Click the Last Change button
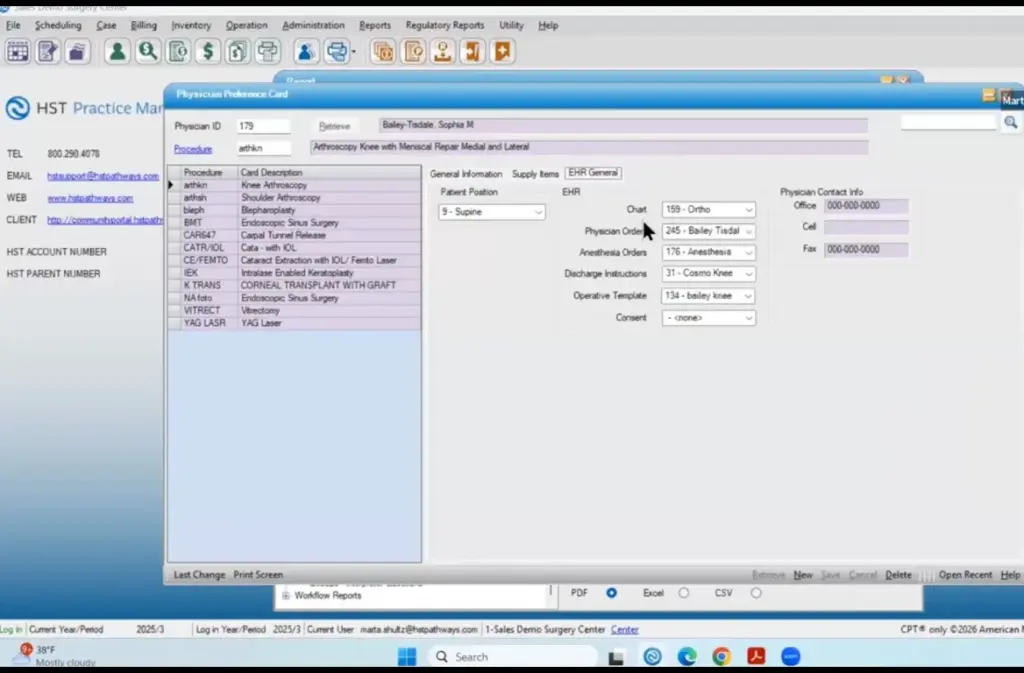The height and width of the screenshot is (673, 1024). click(199, 574)
